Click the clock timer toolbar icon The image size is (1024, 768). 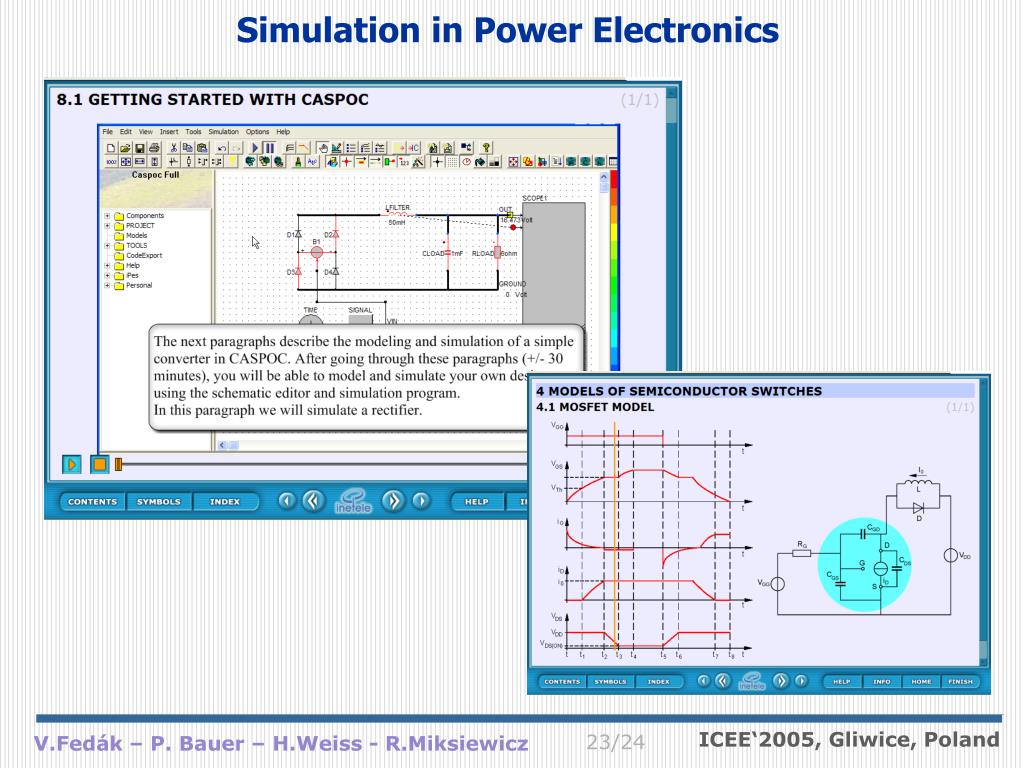pyautogui.click(x=466, y=161)
